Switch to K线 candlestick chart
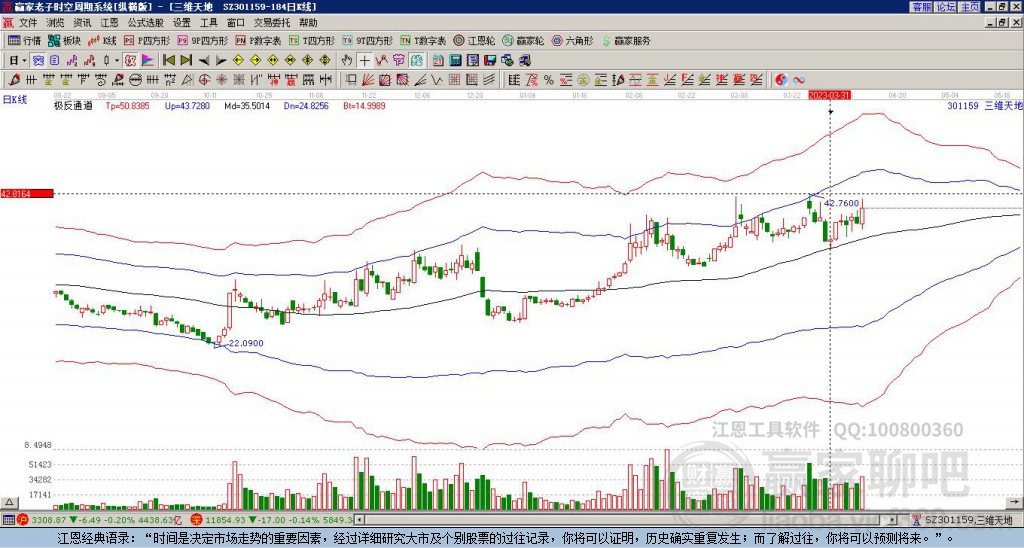The height and width of the screenshot is (548, 1024). click(103, 40)
